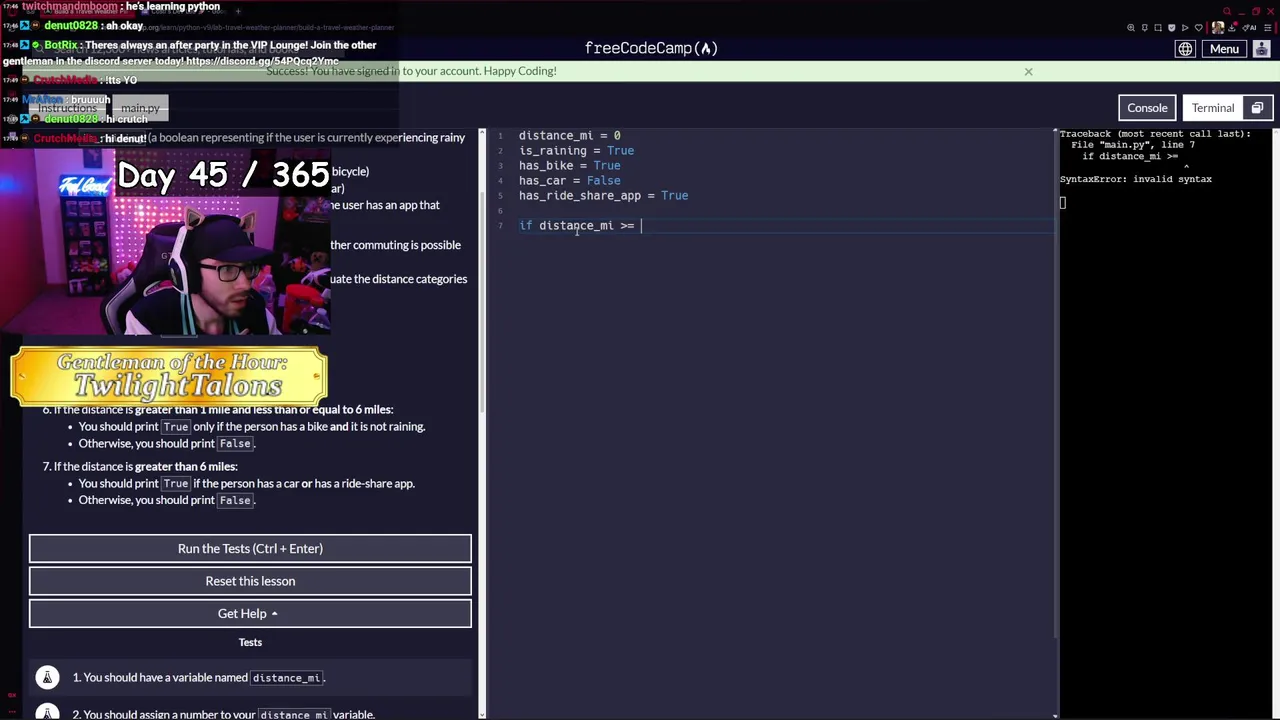Click the Tests heading

(x=250, y=642)
